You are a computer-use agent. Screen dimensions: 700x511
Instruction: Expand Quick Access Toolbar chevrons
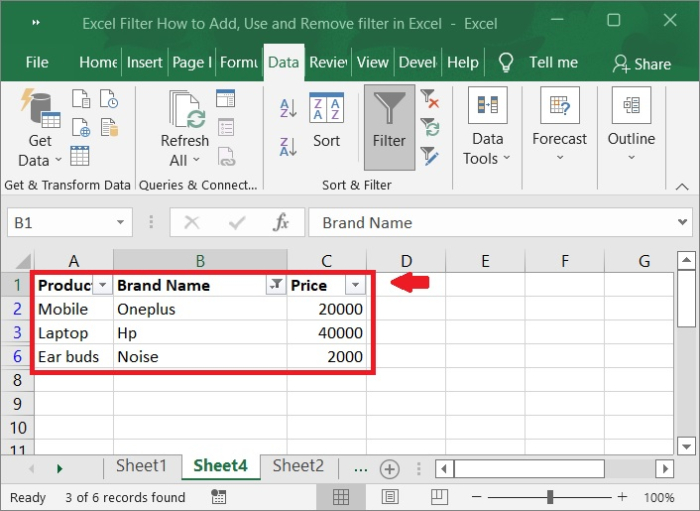tap(36, 22)
